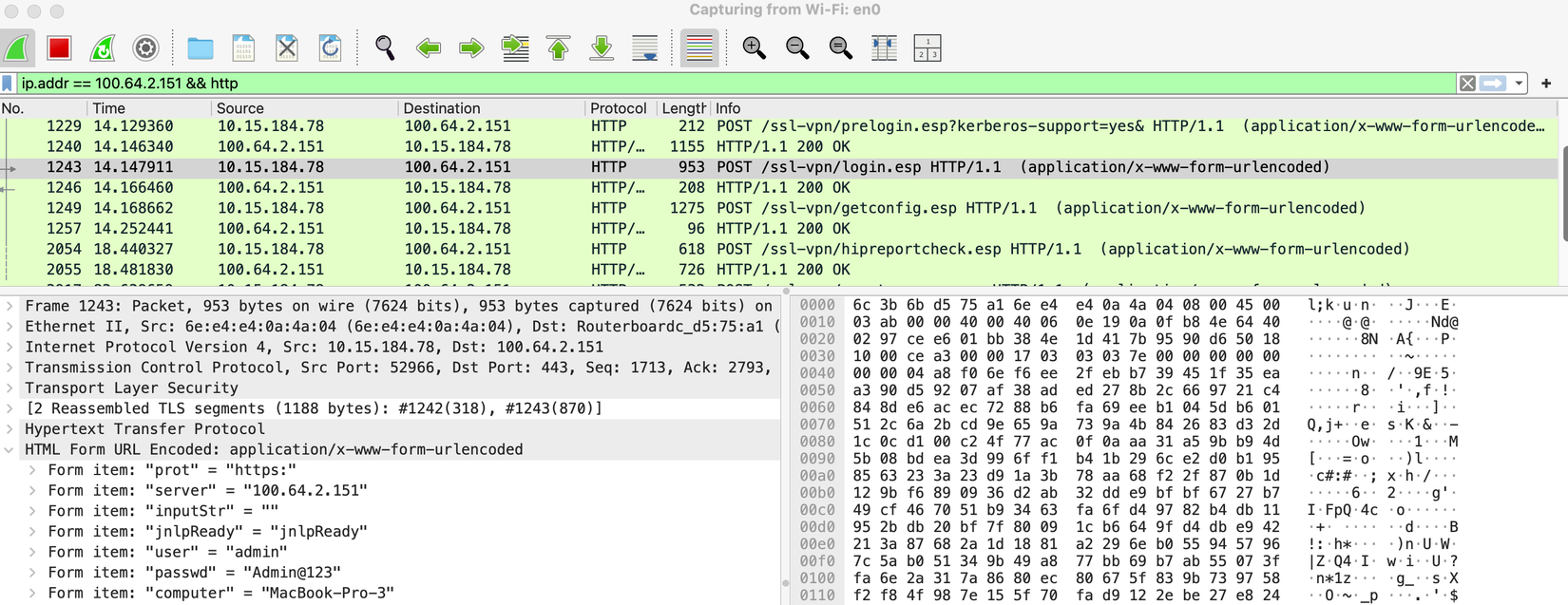Select Form item "user" = "admin" row
Image resolution: width=1568 pixels, height=605 pixels.
coord(390,552)
